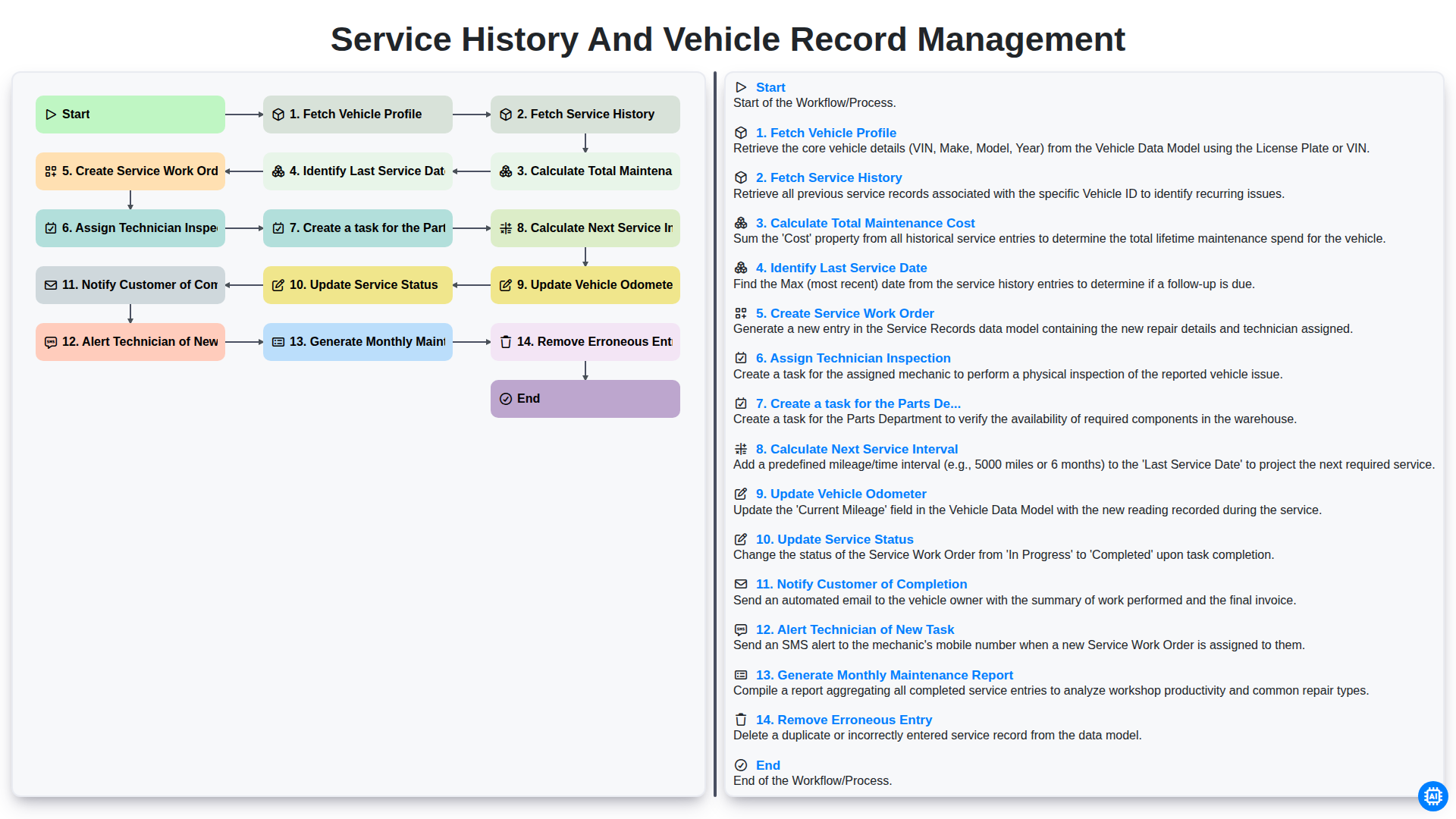The image size is (1456, 819).
Task: Click the envelope icon beside list item 11. Notify Customer
Action: click(x=741, y=584)
